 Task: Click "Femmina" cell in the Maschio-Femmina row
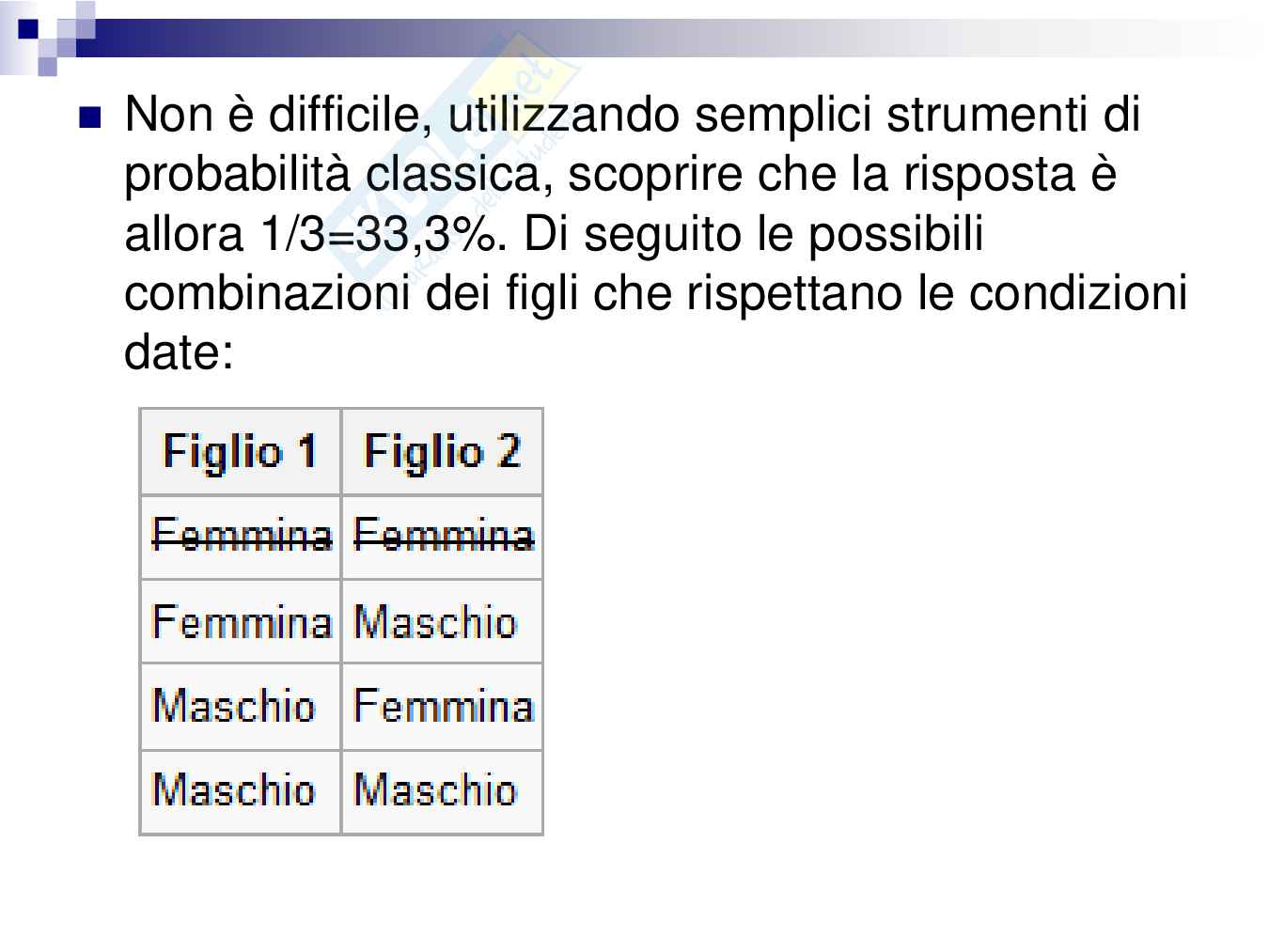pos(443,706)
